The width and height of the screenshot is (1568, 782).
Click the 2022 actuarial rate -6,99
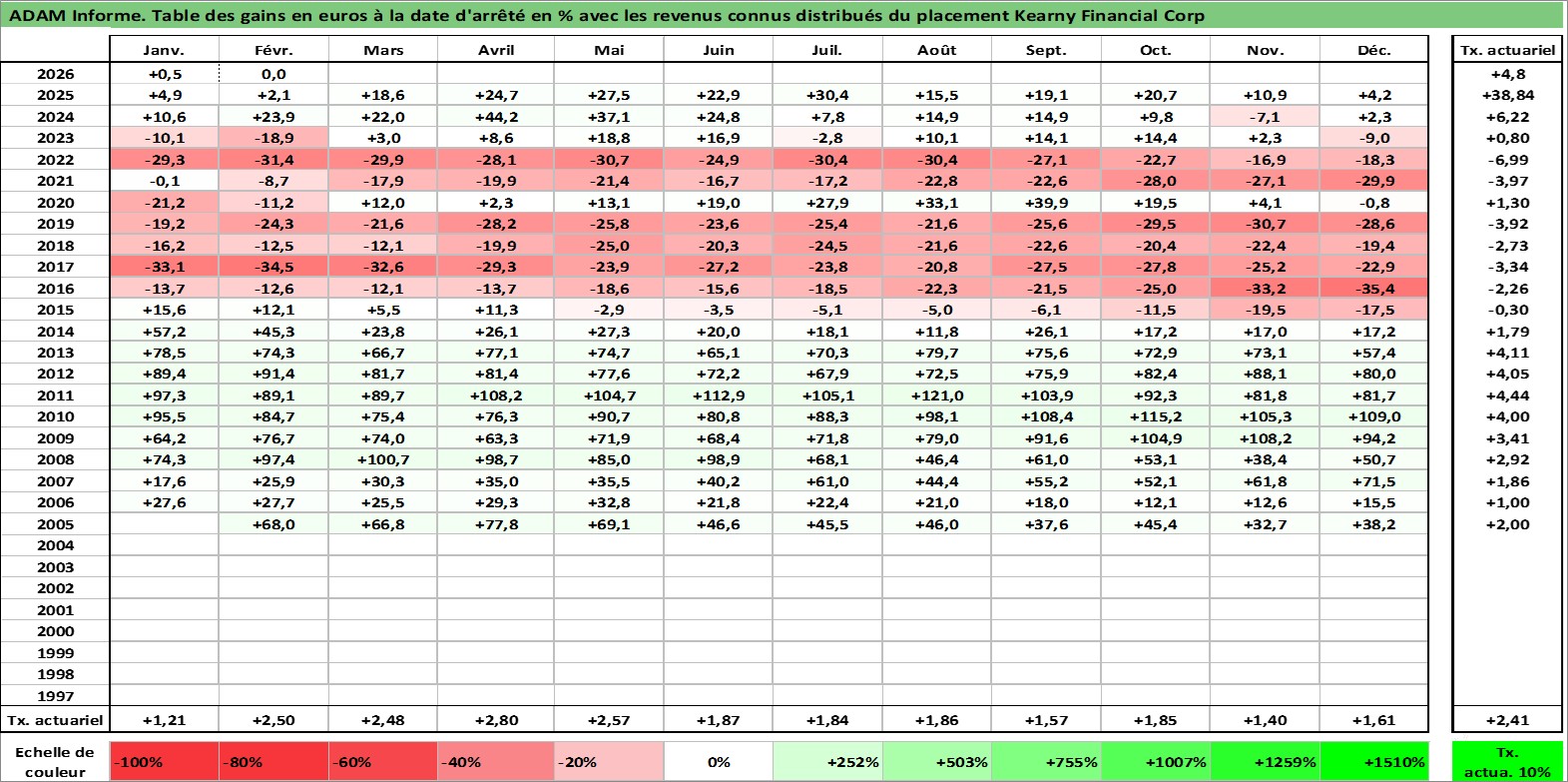1507,160
